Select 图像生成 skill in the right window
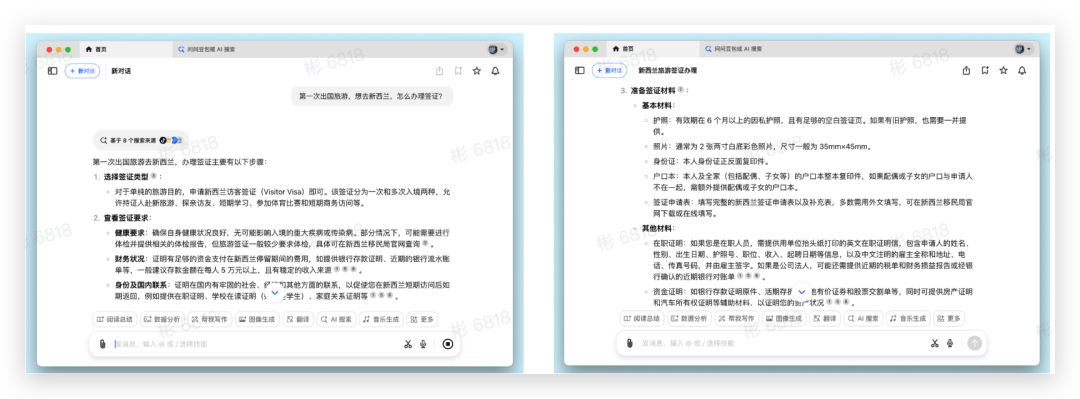Image resolution: width=1080 pixels, height=399 pixels. [785, 318]
